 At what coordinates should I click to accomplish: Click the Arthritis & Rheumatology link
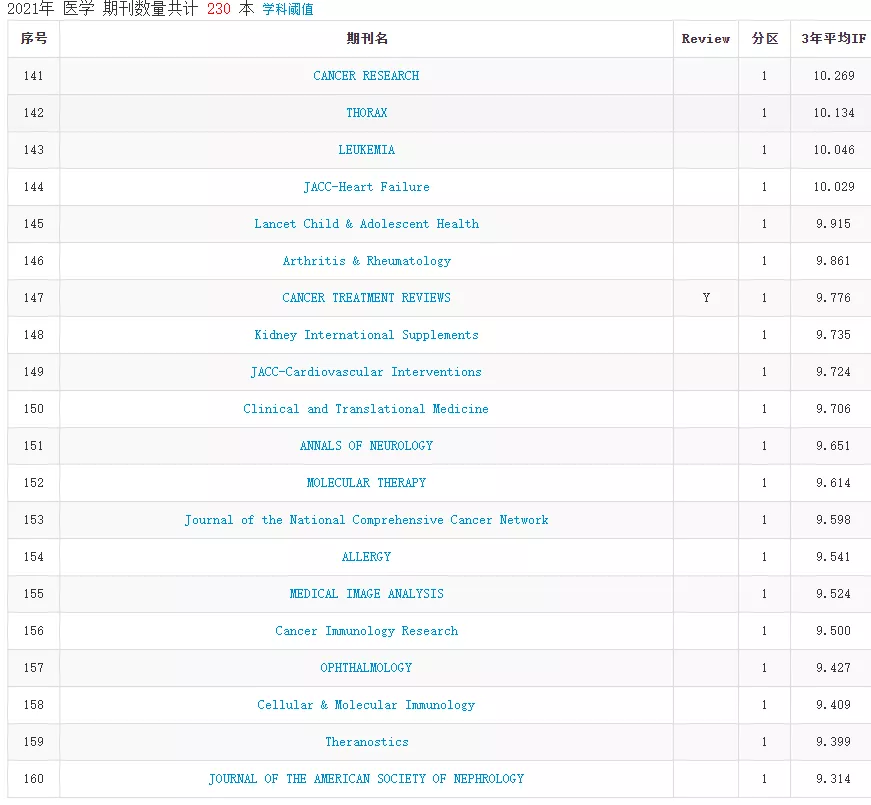[x=366, y=261]
